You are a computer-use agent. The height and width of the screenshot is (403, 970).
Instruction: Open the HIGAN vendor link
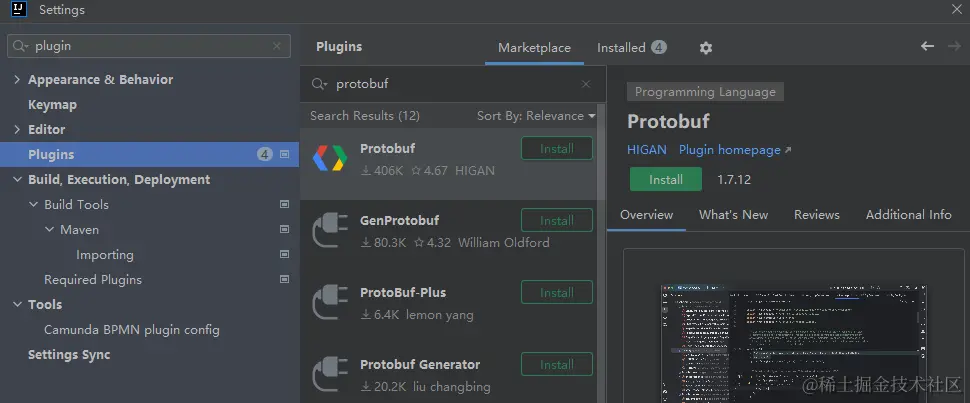pyautogui.click(x=647, y=150)
